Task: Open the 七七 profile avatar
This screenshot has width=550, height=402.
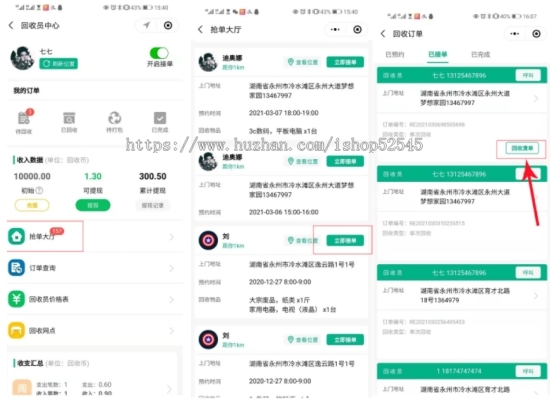Action: [22, 58]
